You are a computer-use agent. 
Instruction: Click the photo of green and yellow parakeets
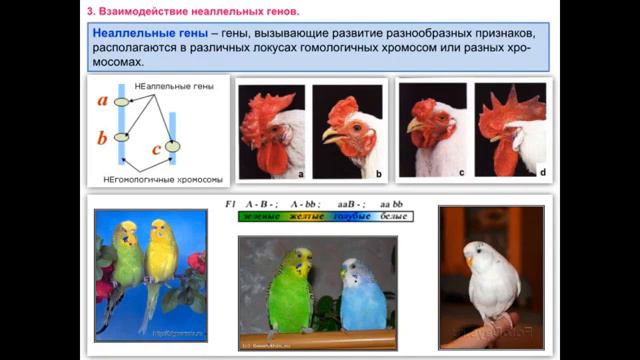pyautogui.click(x=151, y=276)
